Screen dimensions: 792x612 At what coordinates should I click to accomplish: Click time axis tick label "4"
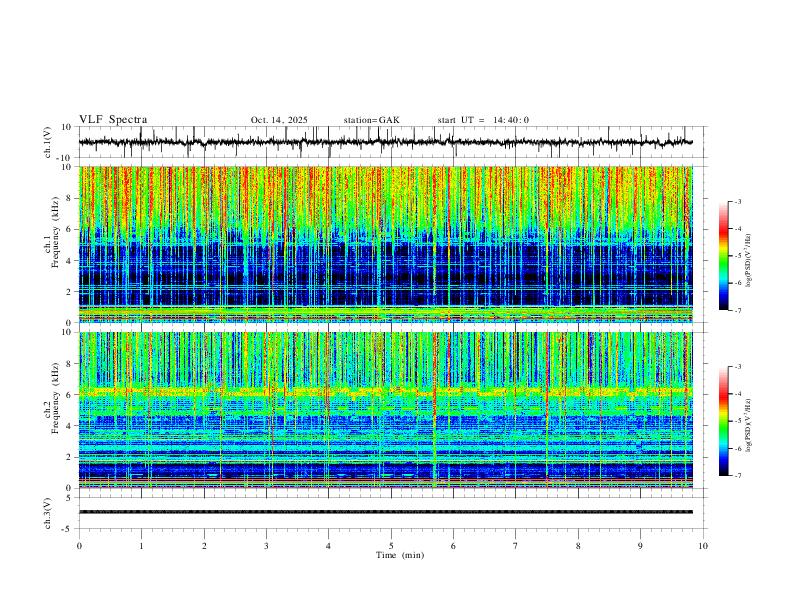point(329,546)
